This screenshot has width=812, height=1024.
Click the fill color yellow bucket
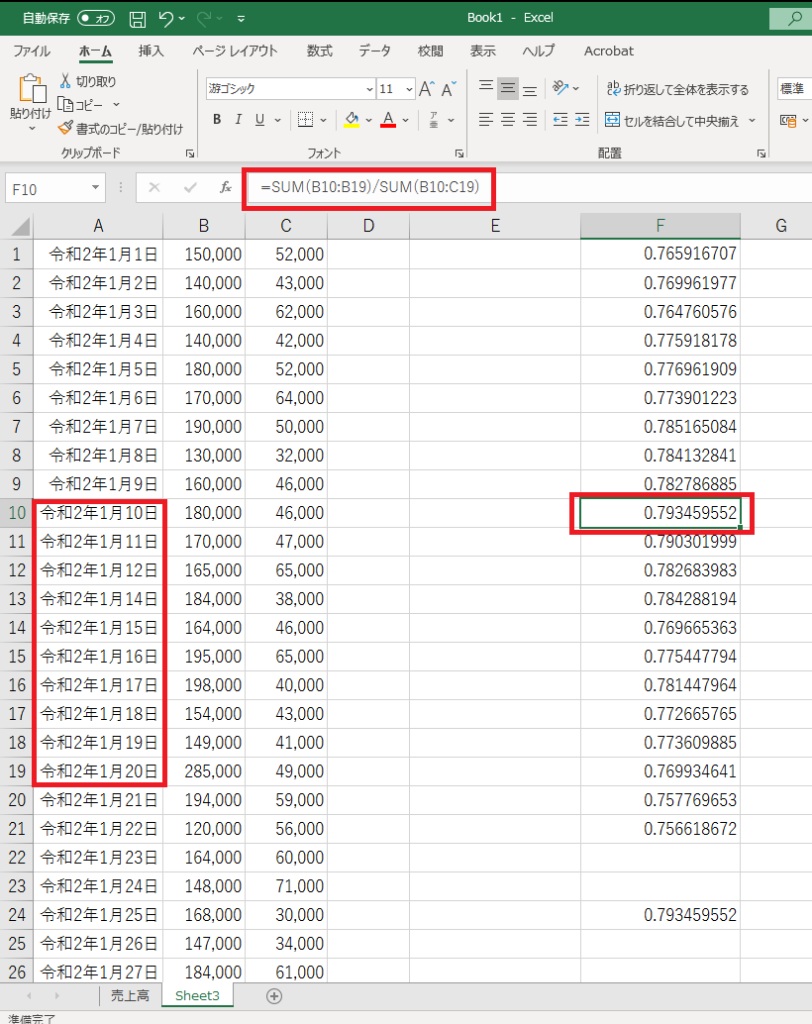point(351,120)
